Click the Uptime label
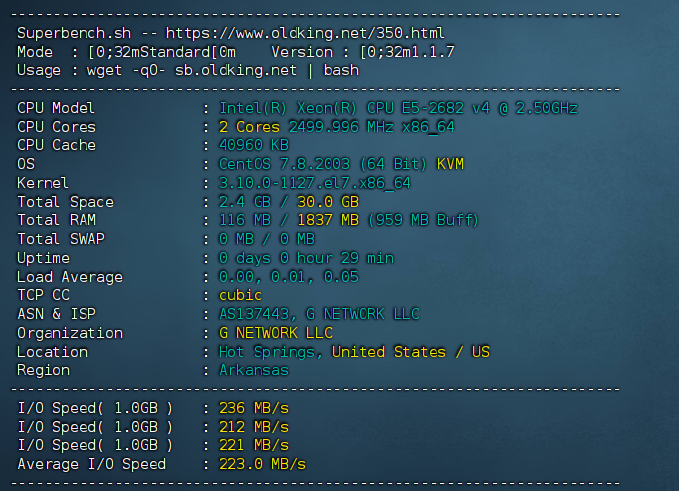The image size is (679, 491). click(x=43, y=258)
